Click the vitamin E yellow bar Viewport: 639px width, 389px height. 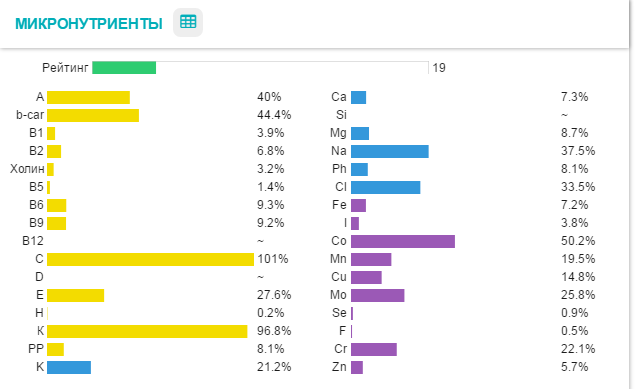coord(75,295)
